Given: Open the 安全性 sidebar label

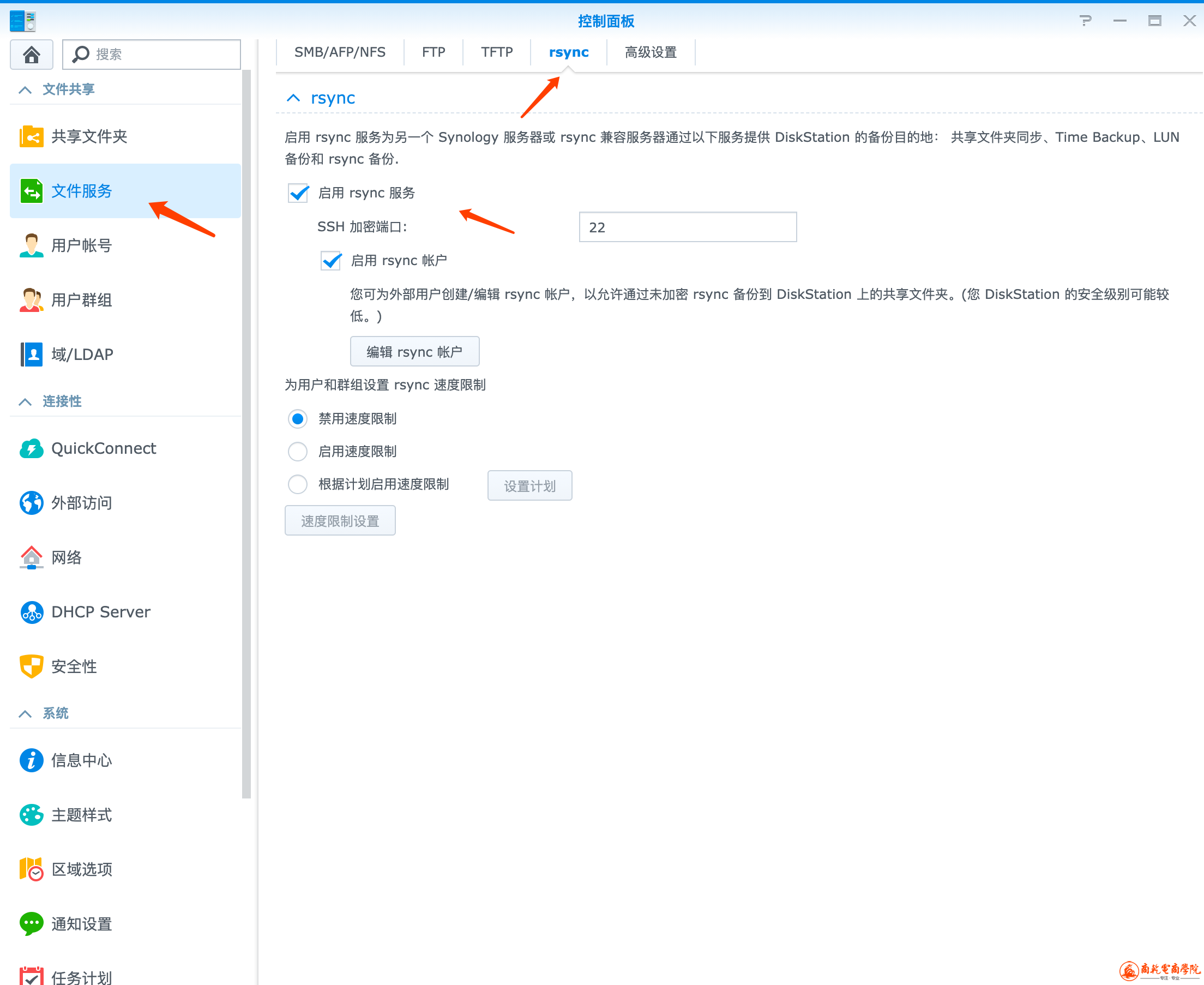Looking at the screenshot, I should click(x=74, y=666).
